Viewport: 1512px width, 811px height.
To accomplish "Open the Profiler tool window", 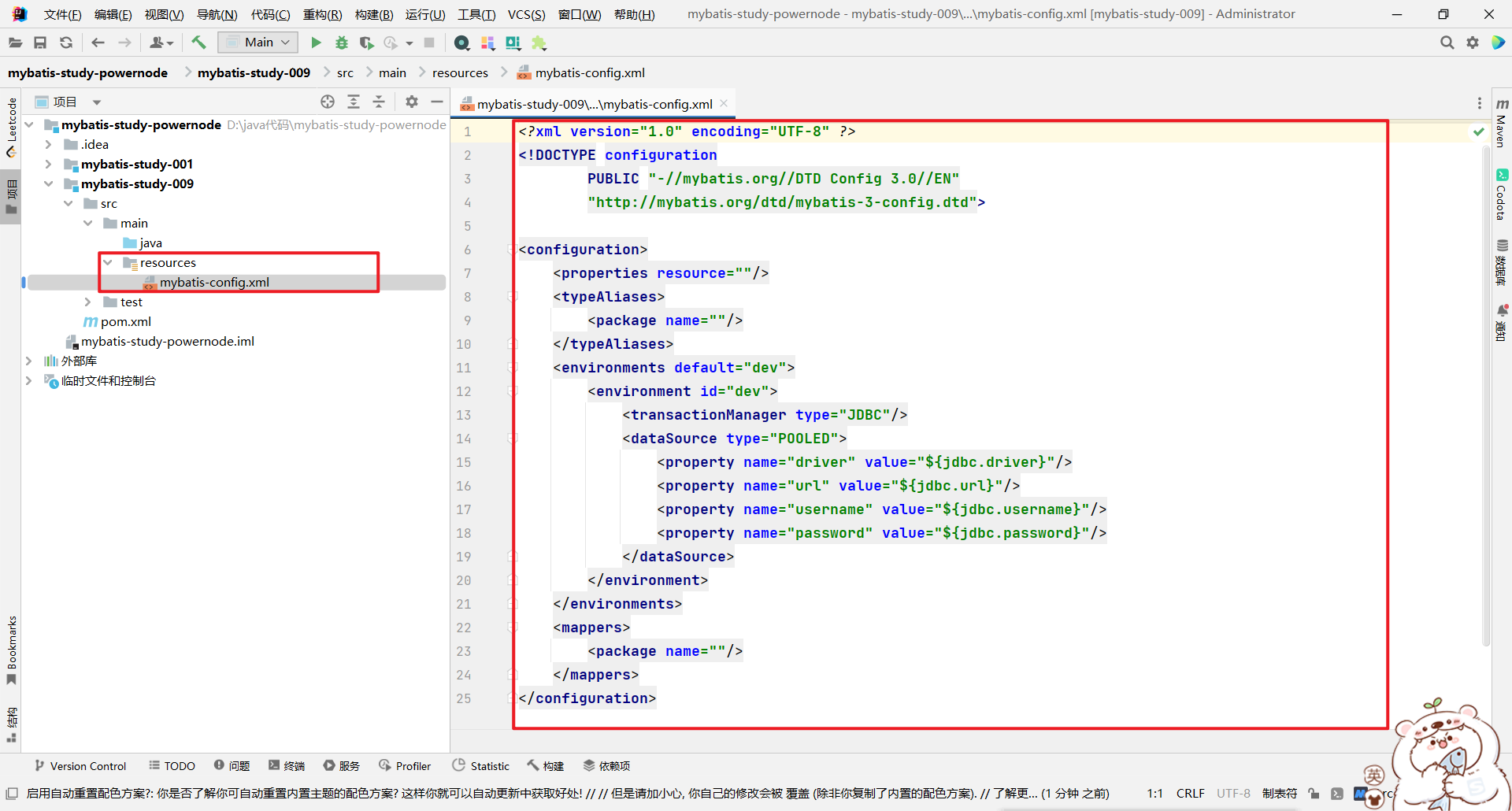I will point(405,766).
